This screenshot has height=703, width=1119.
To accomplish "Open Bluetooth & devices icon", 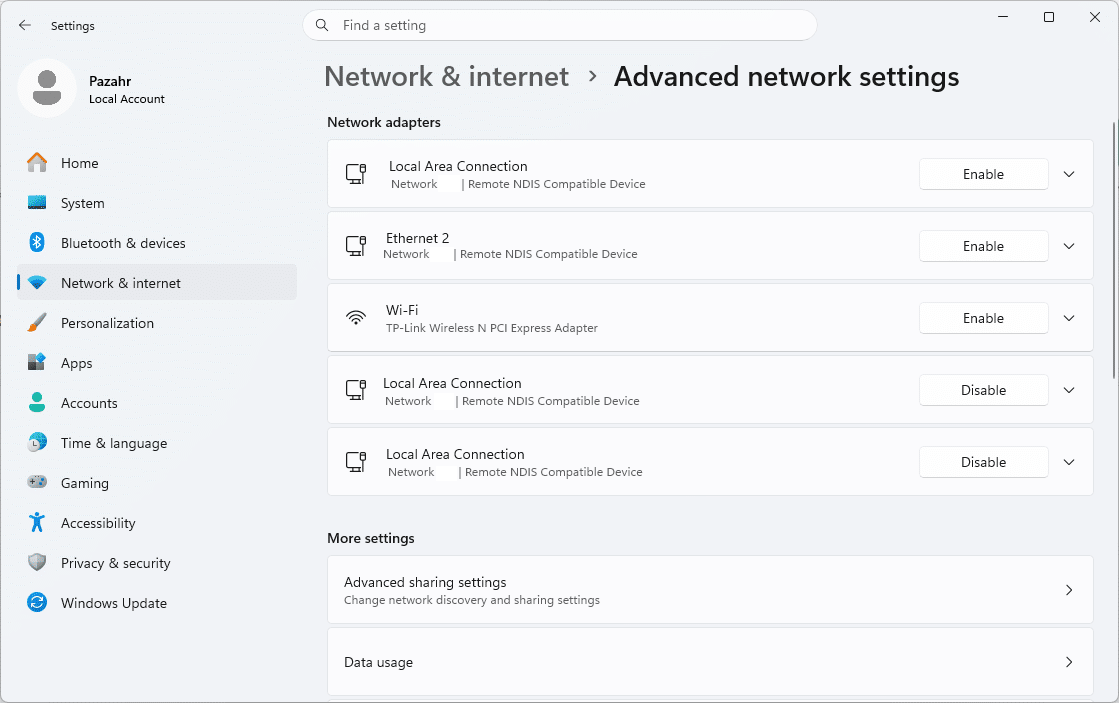I will (x=37, y=243).
